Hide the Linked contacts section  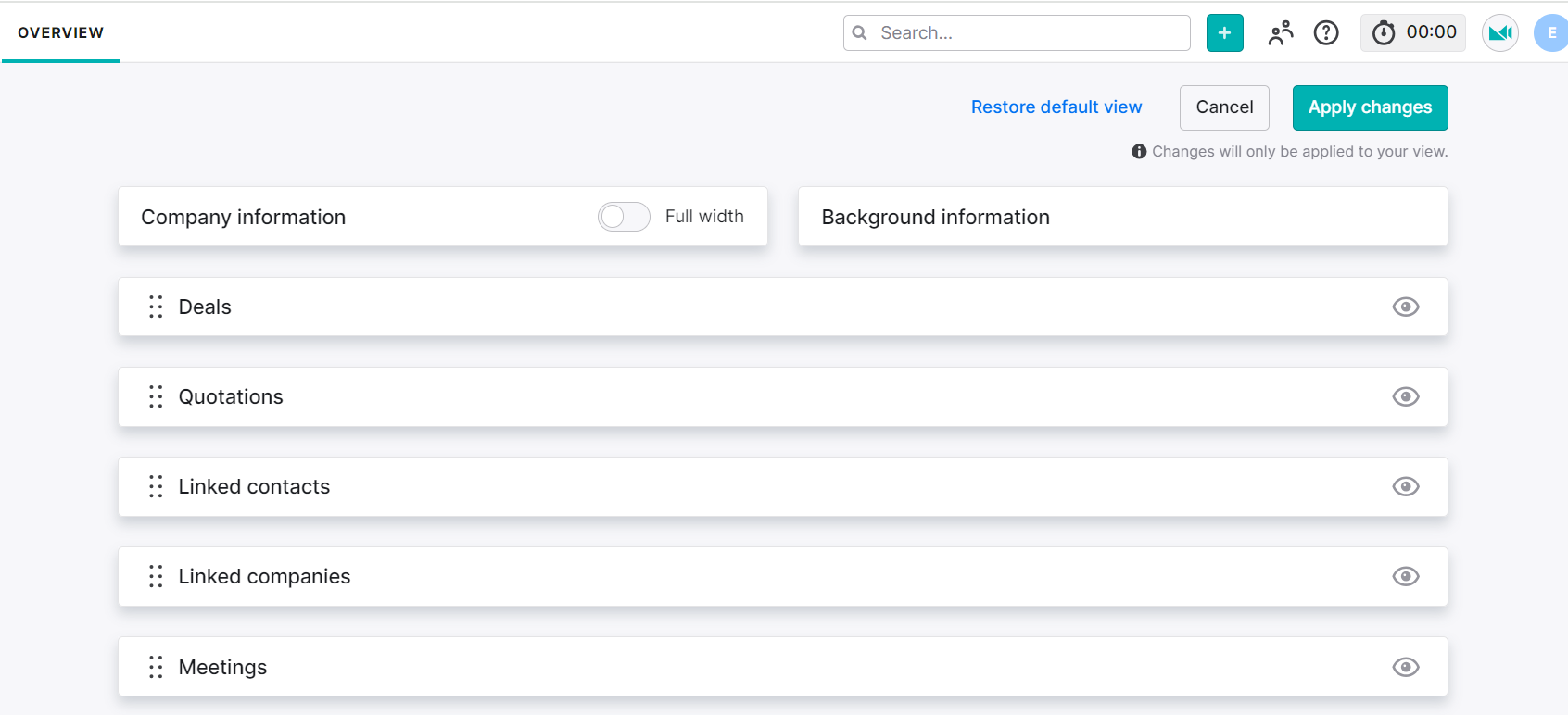[1406, 486]
